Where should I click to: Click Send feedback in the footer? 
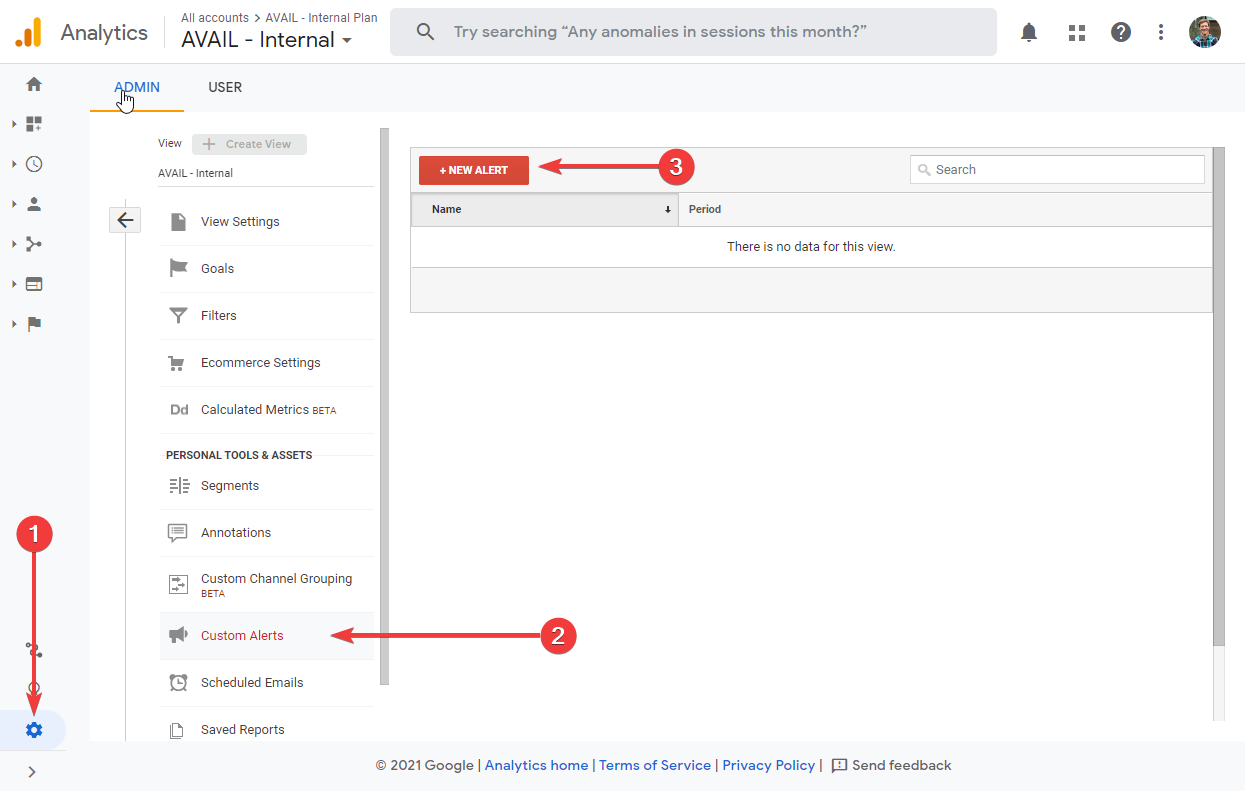click(891, 765)
